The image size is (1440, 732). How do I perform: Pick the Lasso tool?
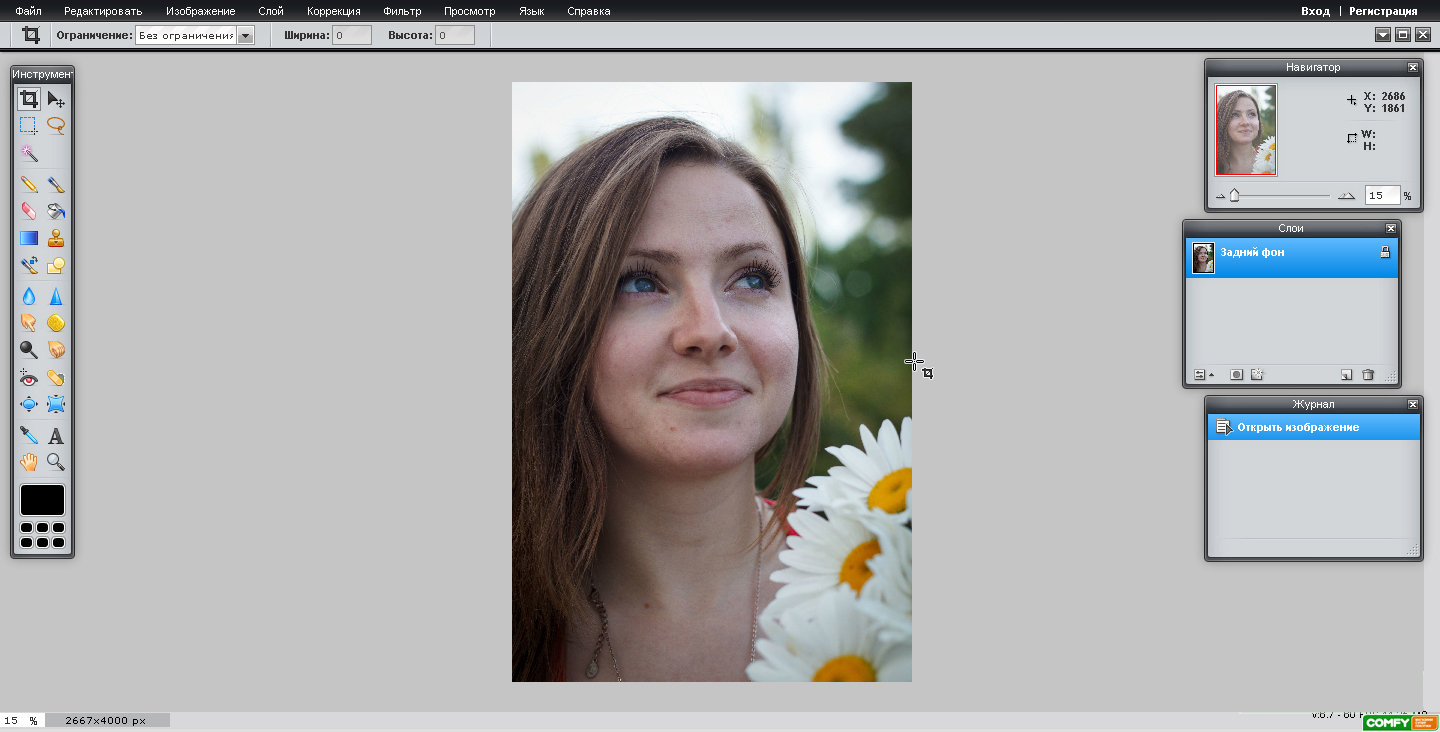tap(56, 126)
